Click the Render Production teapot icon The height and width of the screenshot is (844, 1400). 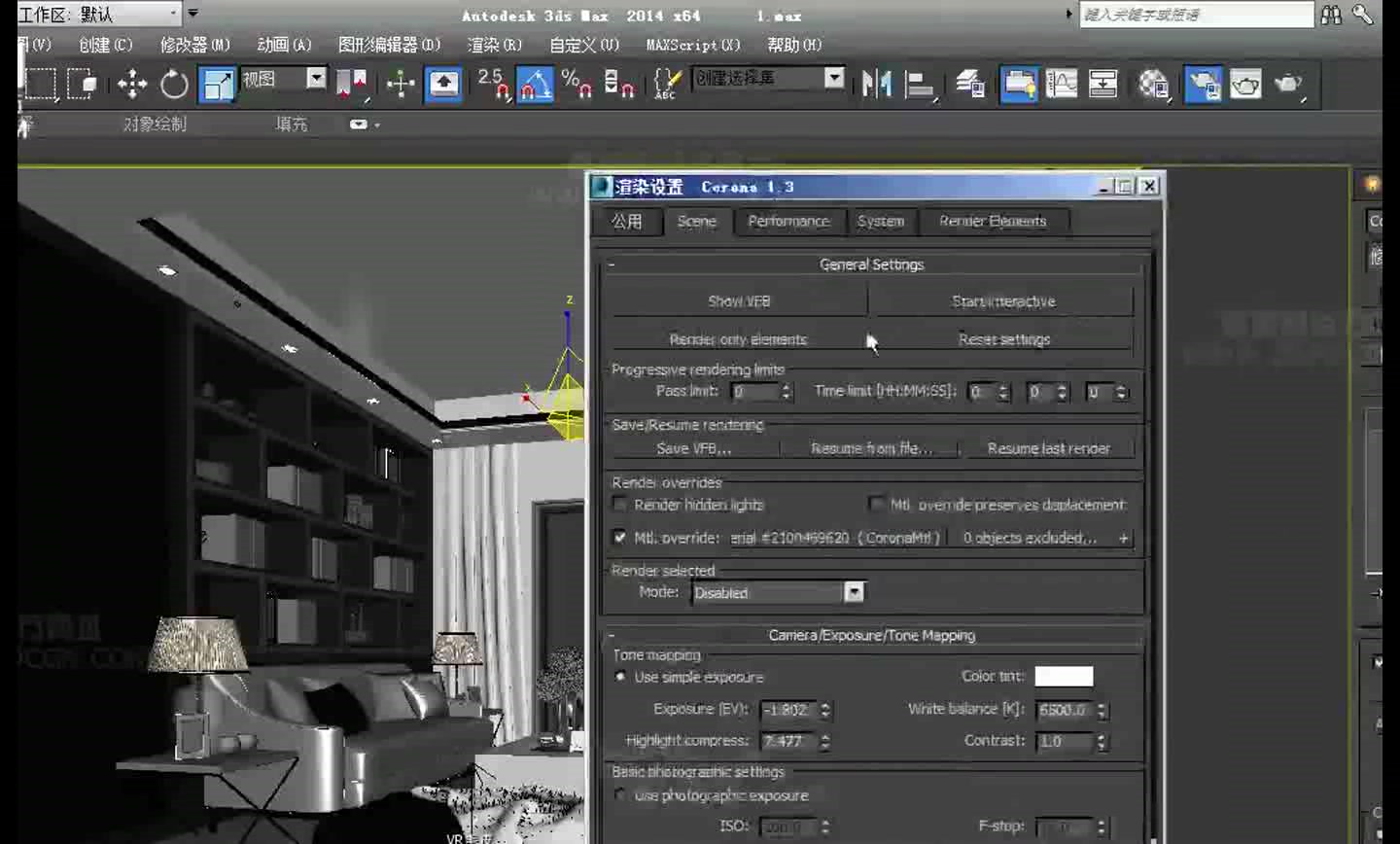coord(1289,84)
